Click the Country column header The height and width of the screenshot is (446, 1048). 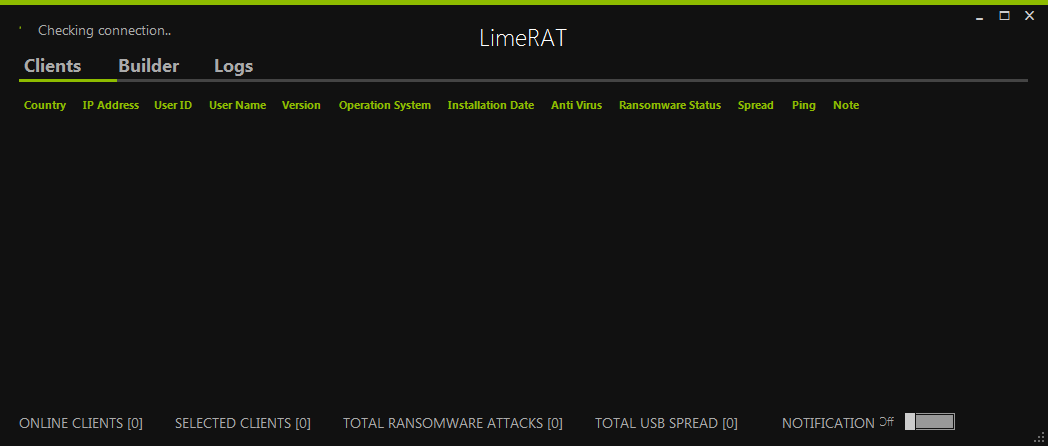[45, 105]
